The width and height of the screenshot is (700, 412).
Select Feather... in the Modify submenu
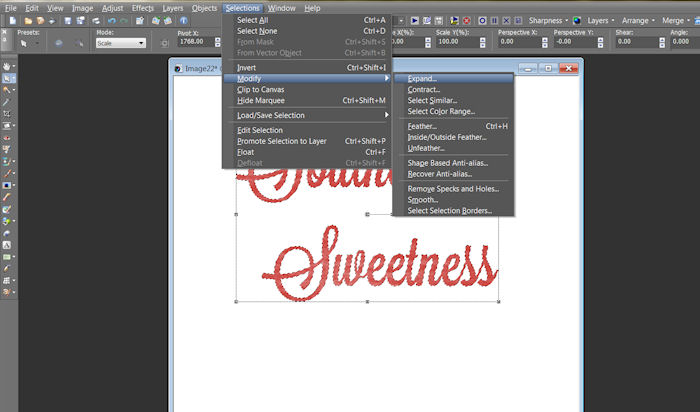click(422, 126)
